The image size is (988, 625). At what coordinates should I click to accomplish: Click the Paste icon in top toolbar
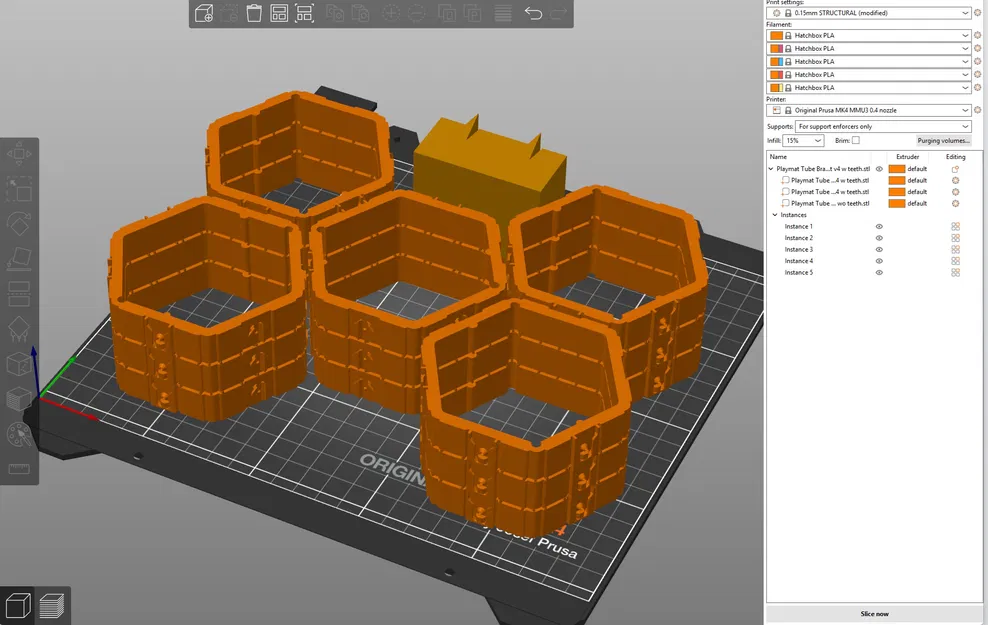[x=360, y=13]
